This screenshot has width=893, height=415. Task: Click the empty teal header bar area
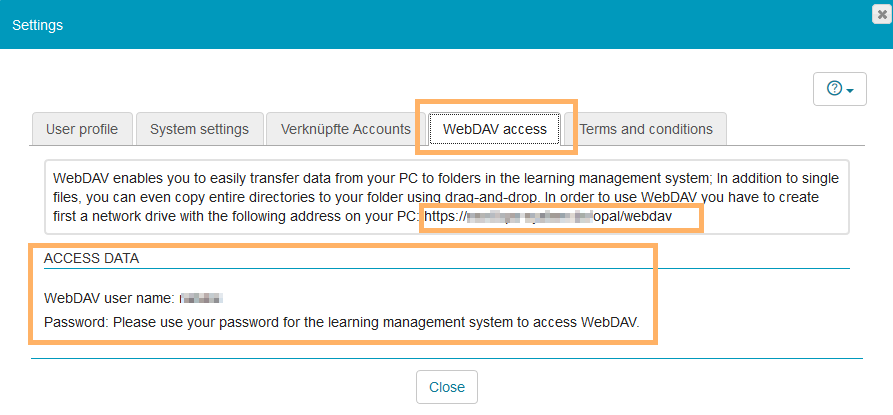(450, 25)
